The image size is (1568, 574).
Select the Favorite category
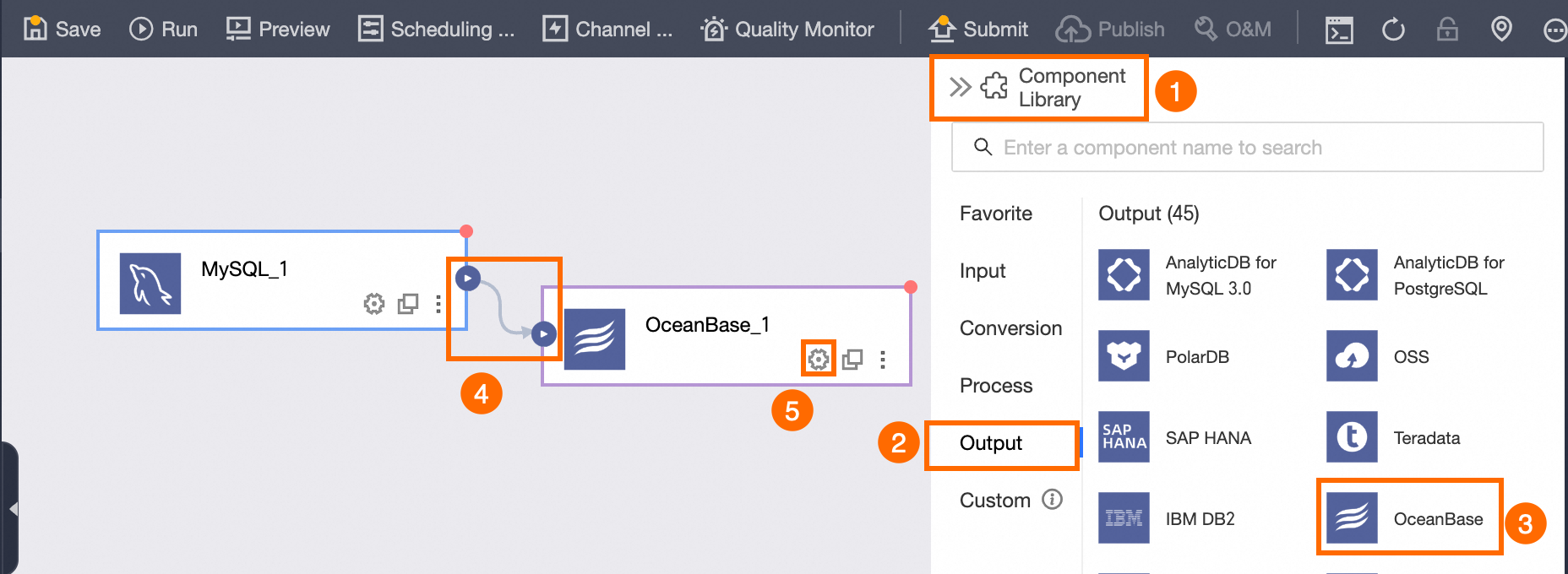[x=995, y=214]
